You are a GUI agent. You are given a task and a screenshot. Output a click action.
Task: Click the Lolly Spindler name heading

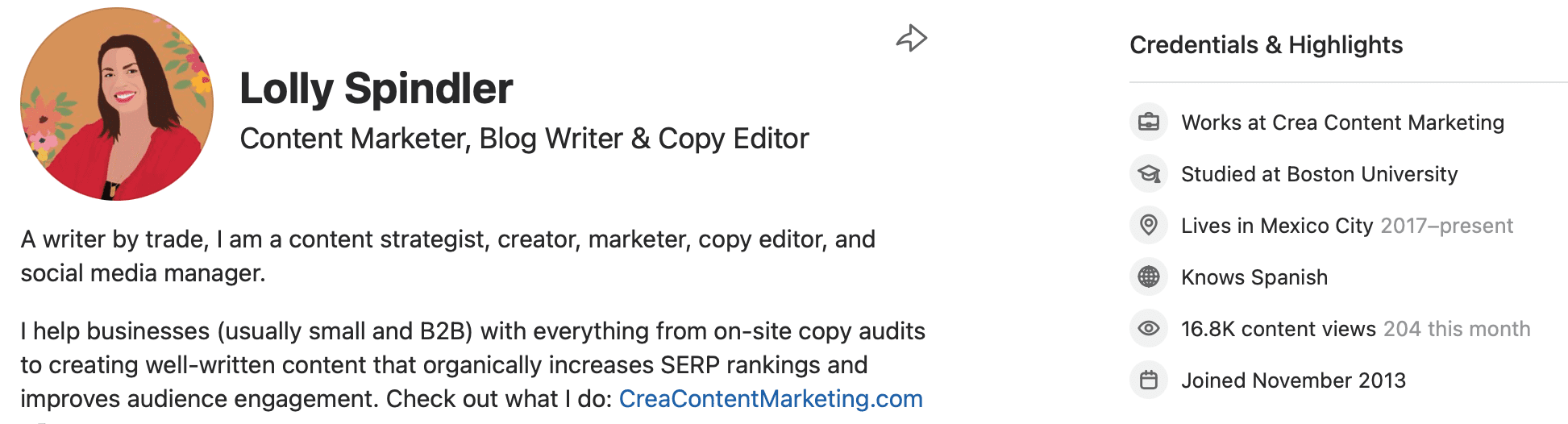(x=376, y=89)
